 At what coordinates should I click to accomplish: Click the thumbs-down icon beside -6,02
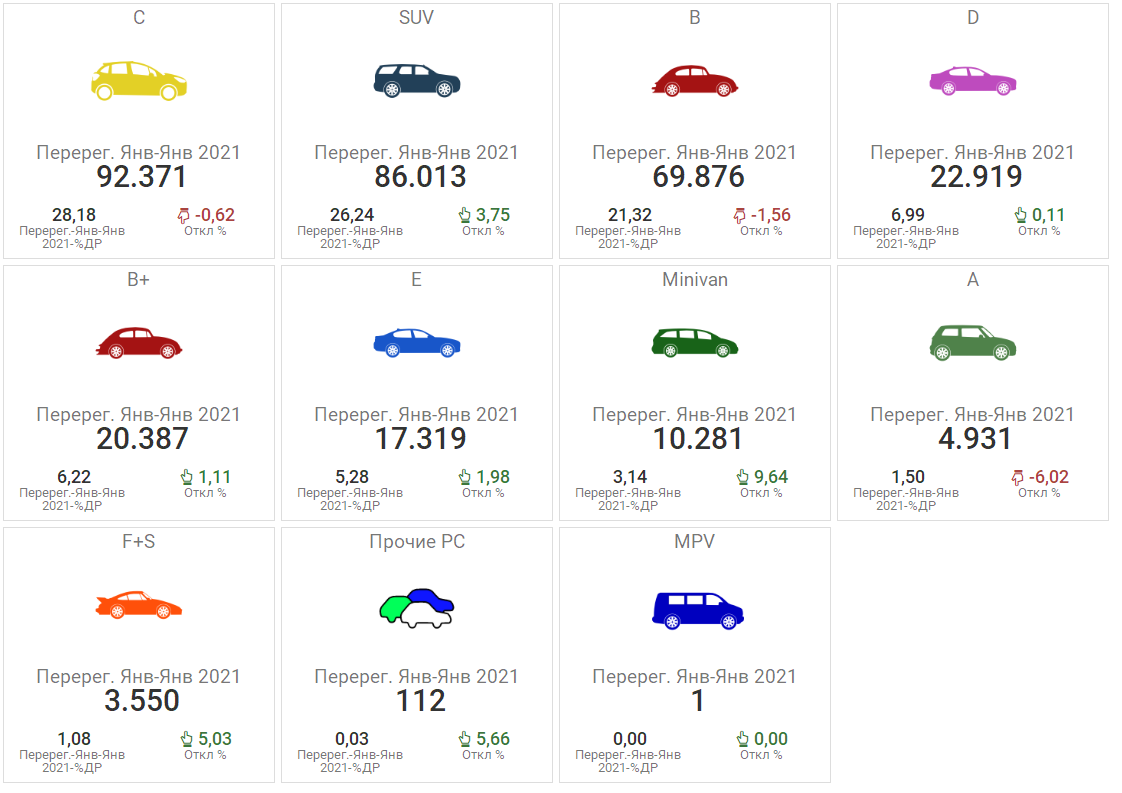(1018, 477)
